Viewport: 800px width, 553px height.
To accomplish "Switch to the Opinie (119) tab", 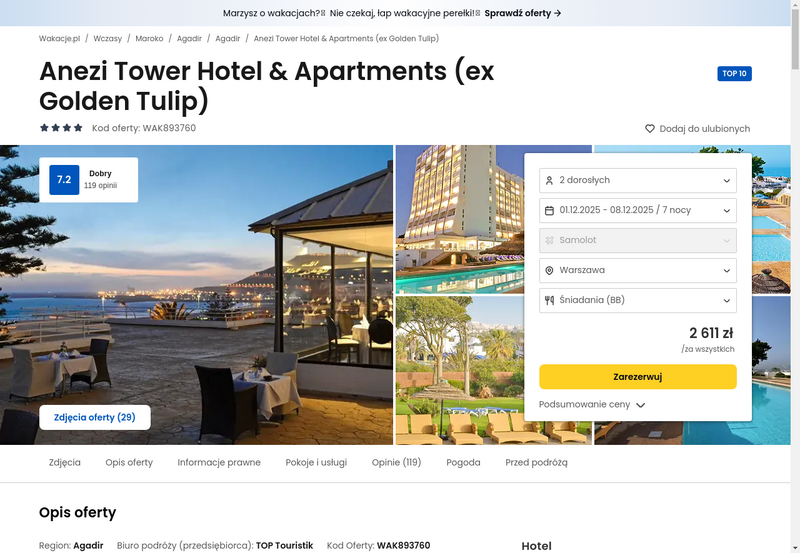I will coord(396,462).
